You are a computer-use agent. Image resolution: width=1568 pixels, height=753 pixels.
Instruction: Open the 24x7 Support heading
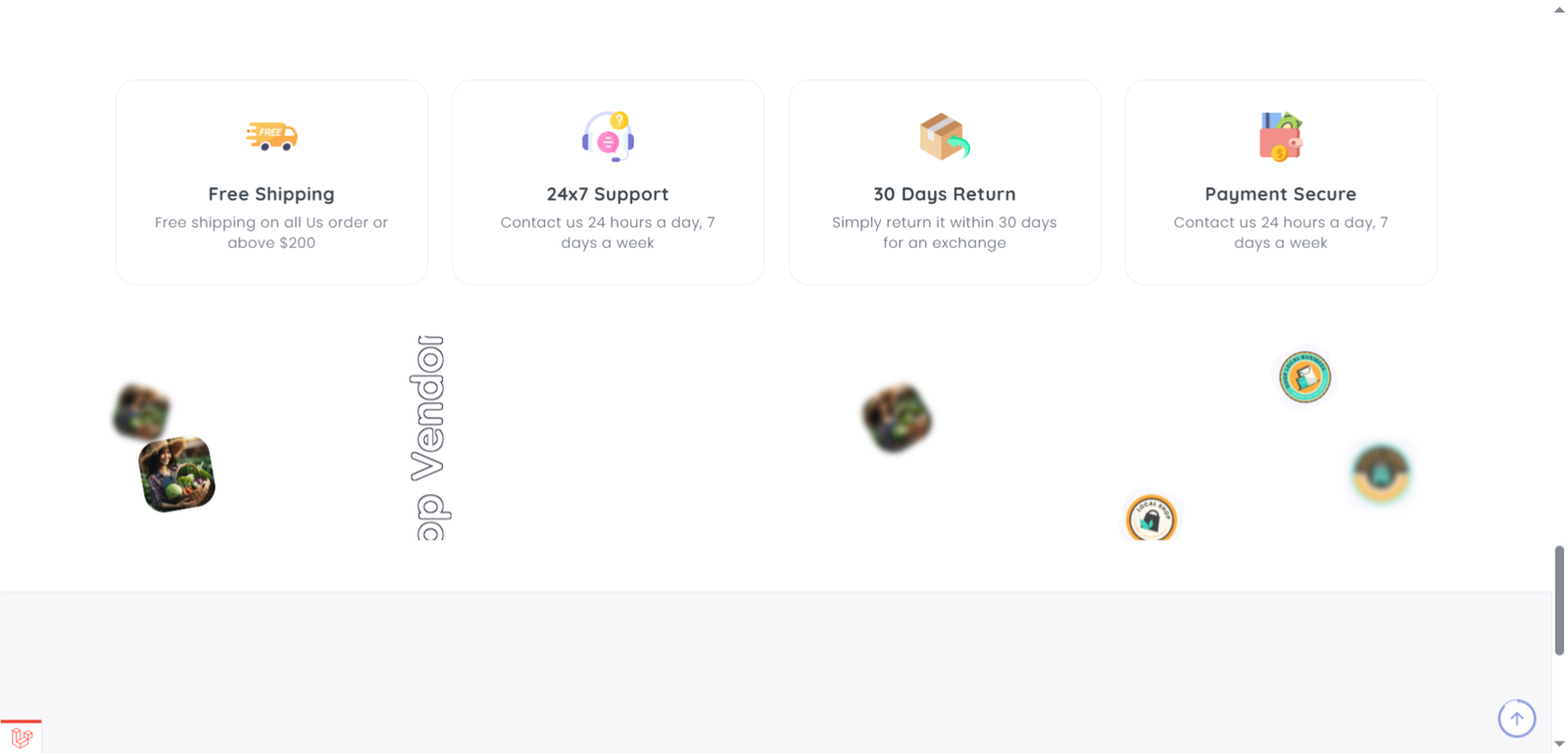coord(608,194)
